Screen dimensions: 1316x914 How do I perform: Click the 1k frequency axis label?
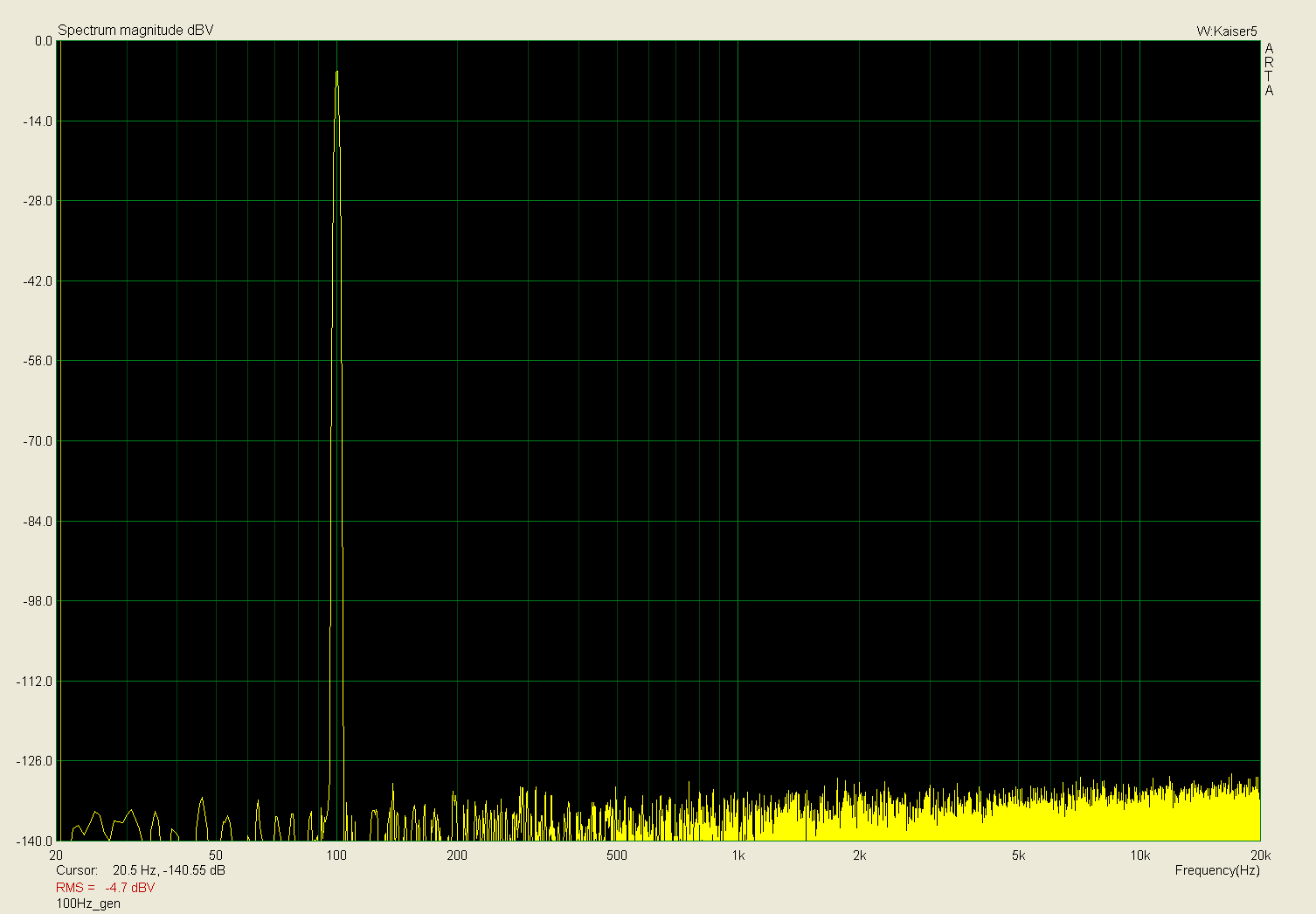[738, 855]
